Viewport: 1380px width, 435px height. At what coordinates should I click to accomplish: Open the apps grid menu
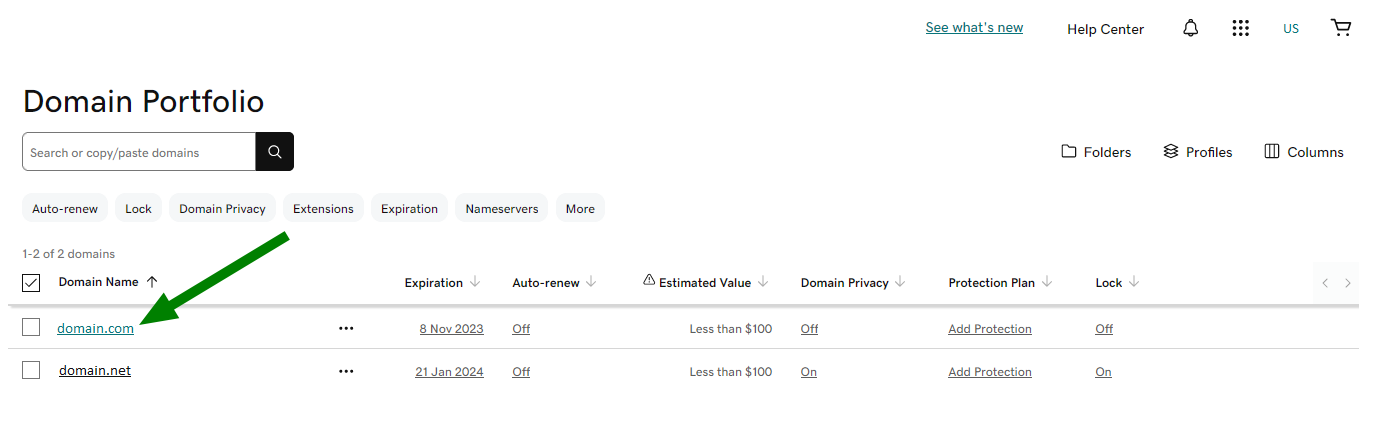(1240, 28)
